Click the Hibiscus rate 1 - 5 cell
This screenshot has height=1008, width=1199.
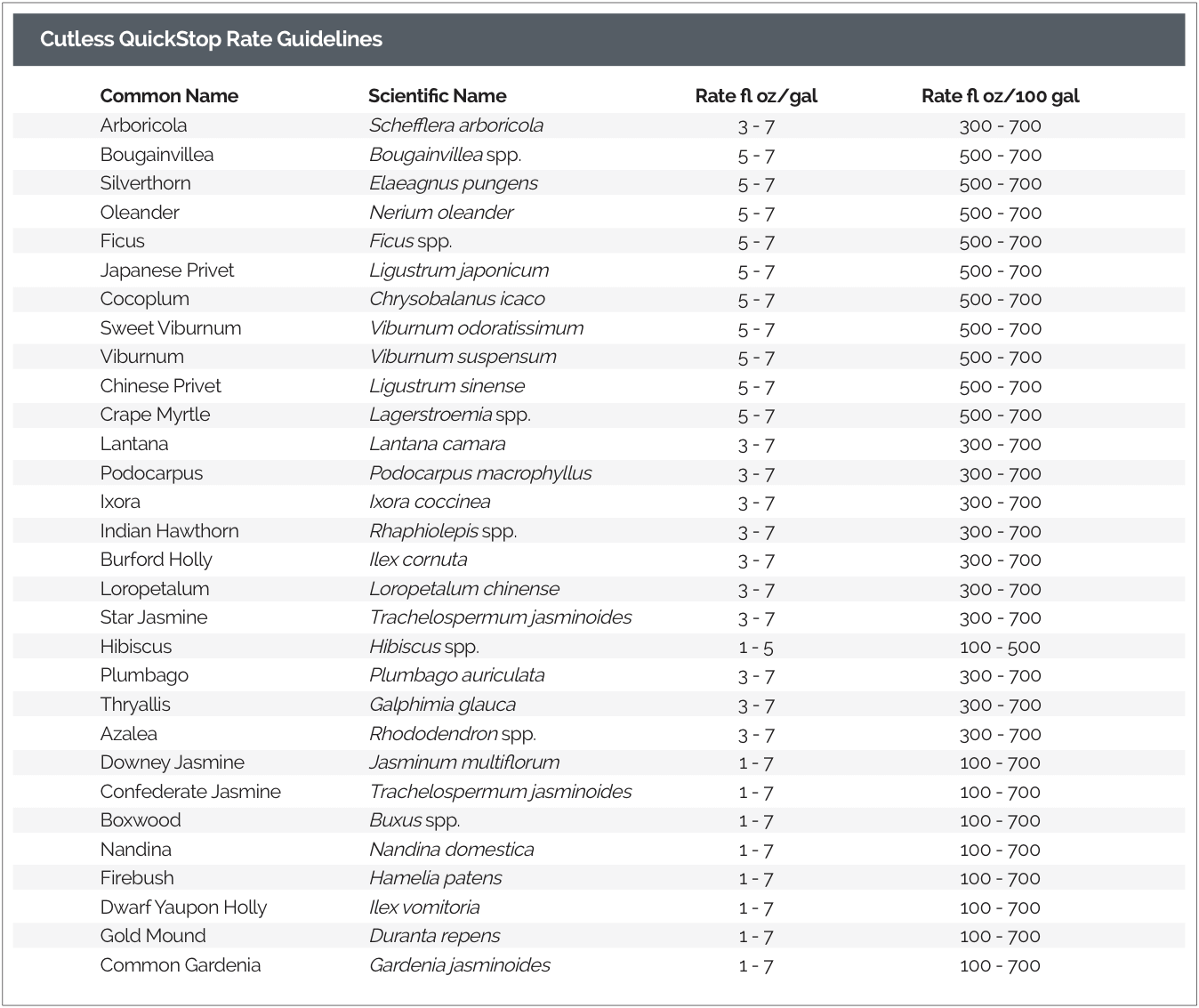[756, 648]
